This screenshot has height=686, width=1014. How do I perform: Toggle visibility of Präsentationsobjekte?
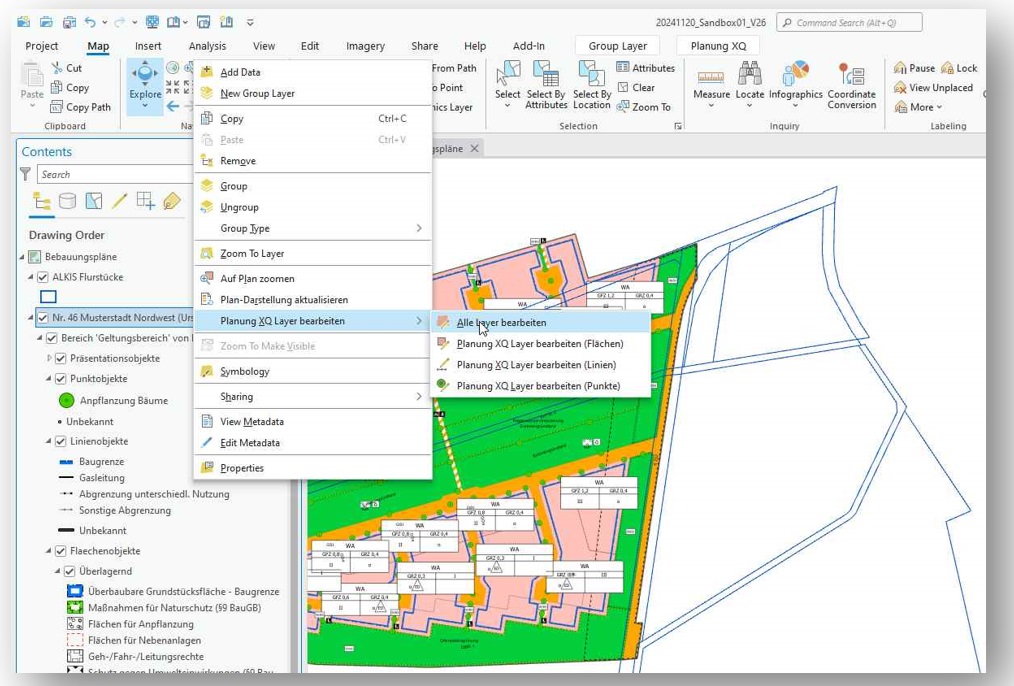(61, 358)
